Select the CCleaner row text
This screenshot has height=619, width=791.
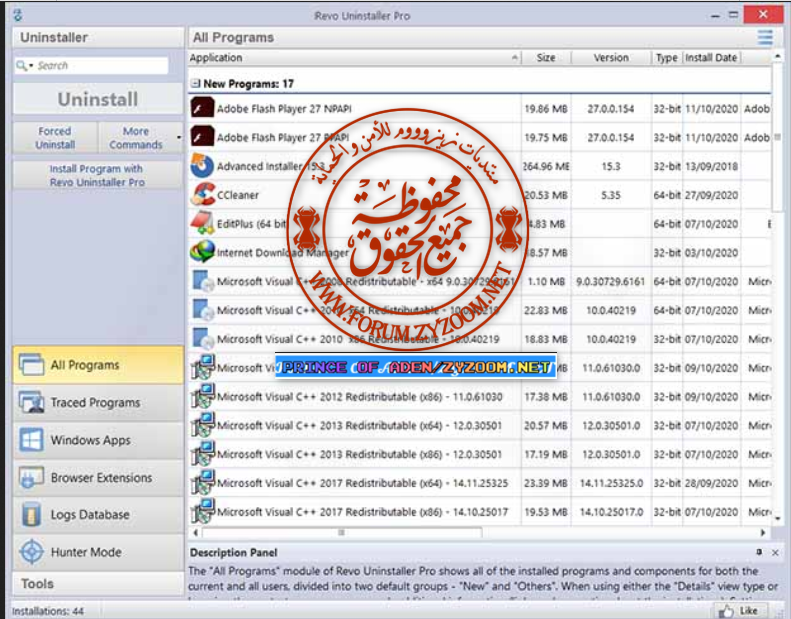(x=238, y=195)
